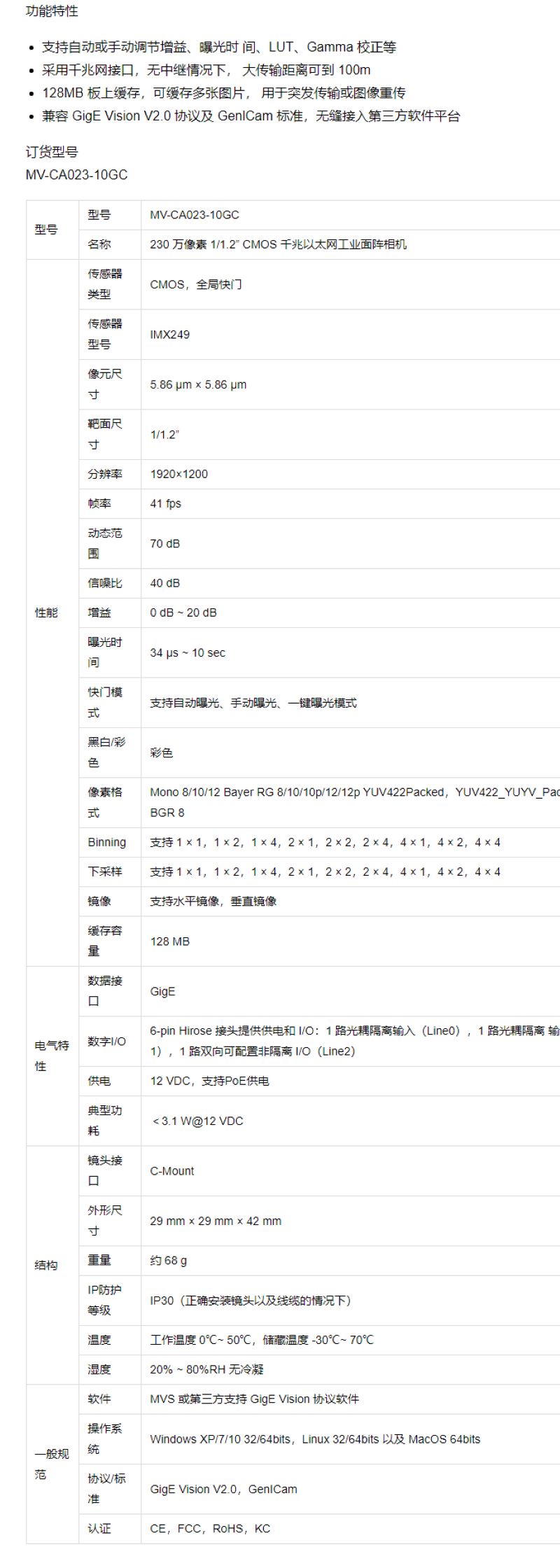Click the 结构 category cell
The image size is (560, 1568).
coord(52,1265)
